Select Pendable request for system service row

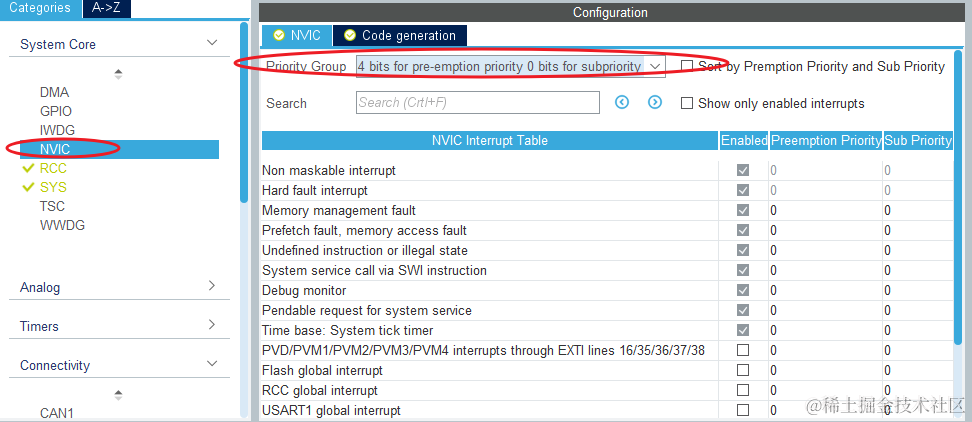coord(608,310)
